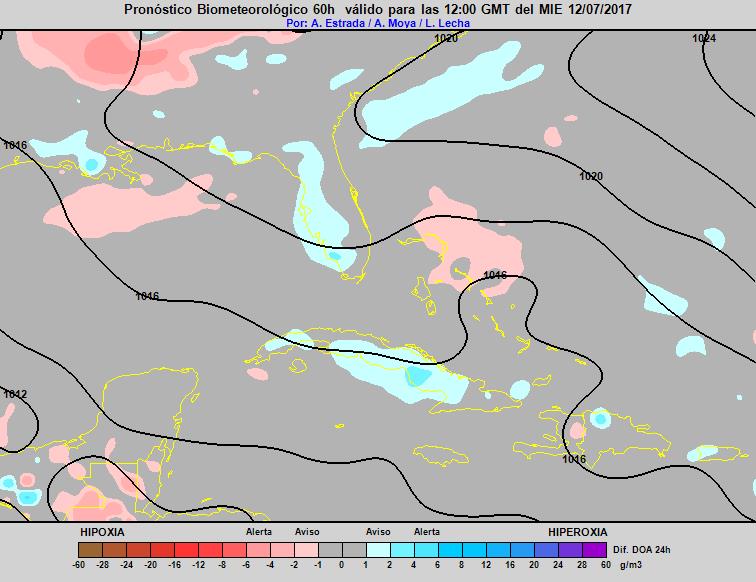Image resolution: width=756 pixels, height=582 pixels.
Task: Click the 1020 isobar label at the map's top edge
Action: tap(446, 39)
